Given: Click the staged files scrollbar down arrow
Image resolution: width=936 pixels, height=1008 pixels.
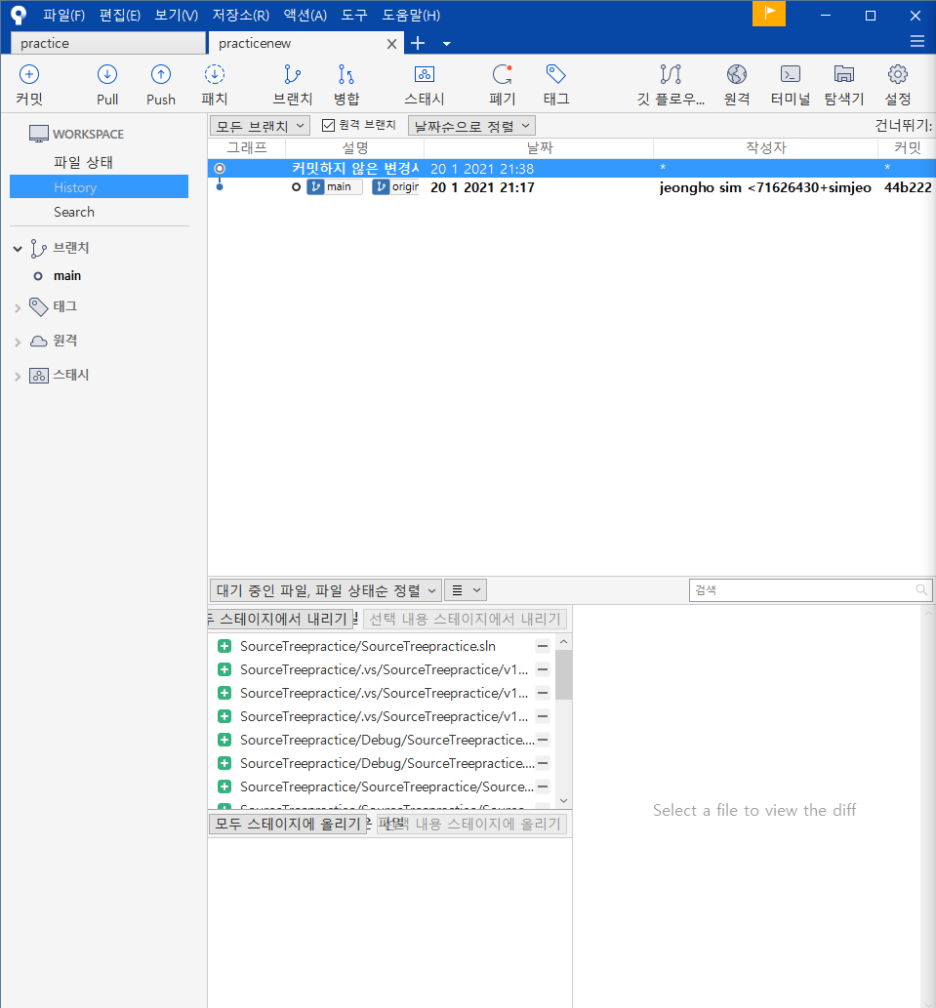Looking at the screenshot, I should tap(564, 801).
